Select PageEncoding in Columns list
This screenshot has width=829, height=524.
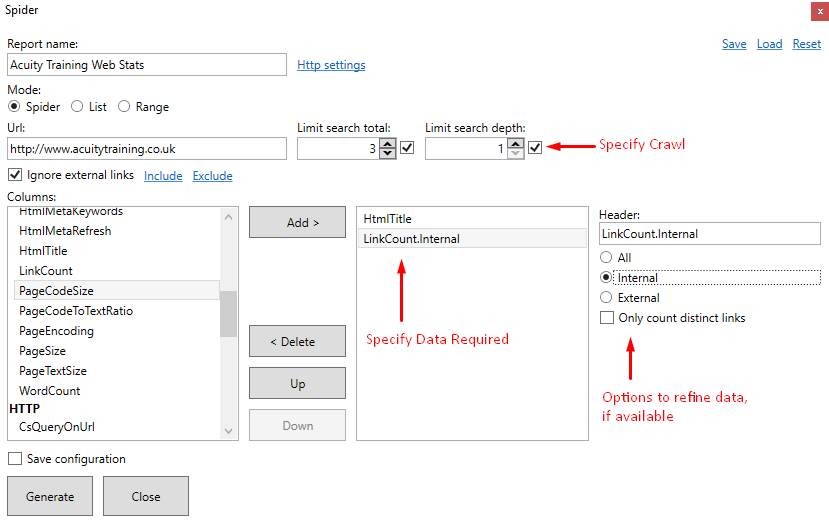(x=117, y=330)
